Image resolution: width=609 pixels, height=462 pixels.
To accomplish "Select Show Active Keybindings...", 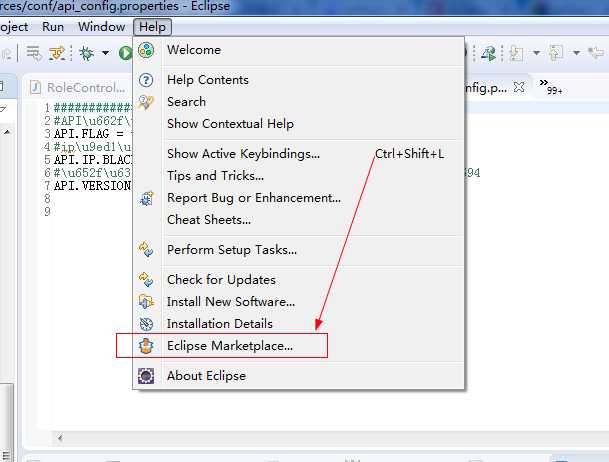I will pos(298,154).
